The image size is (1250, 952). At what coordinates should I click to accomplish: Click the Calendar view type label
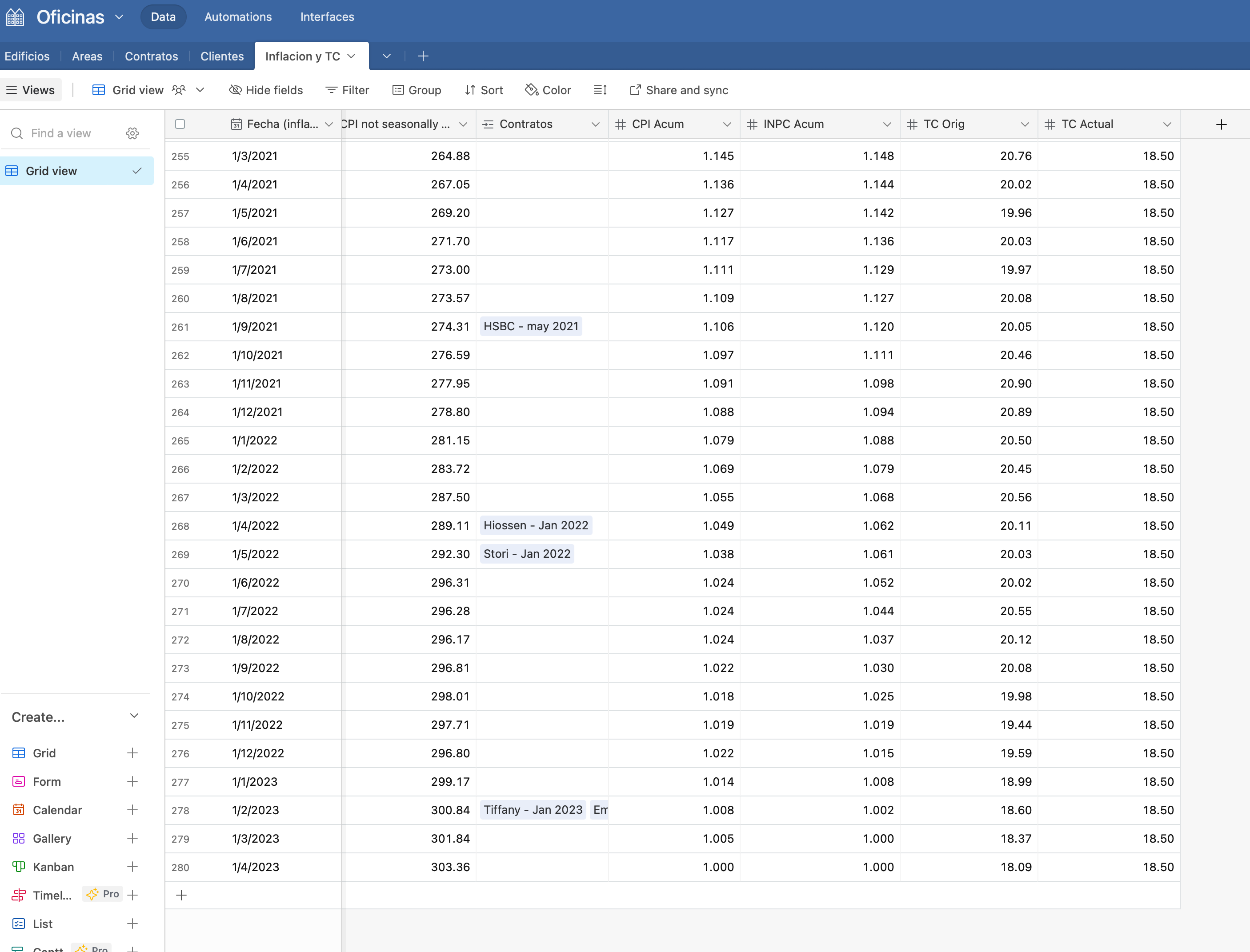pos(57,810)
